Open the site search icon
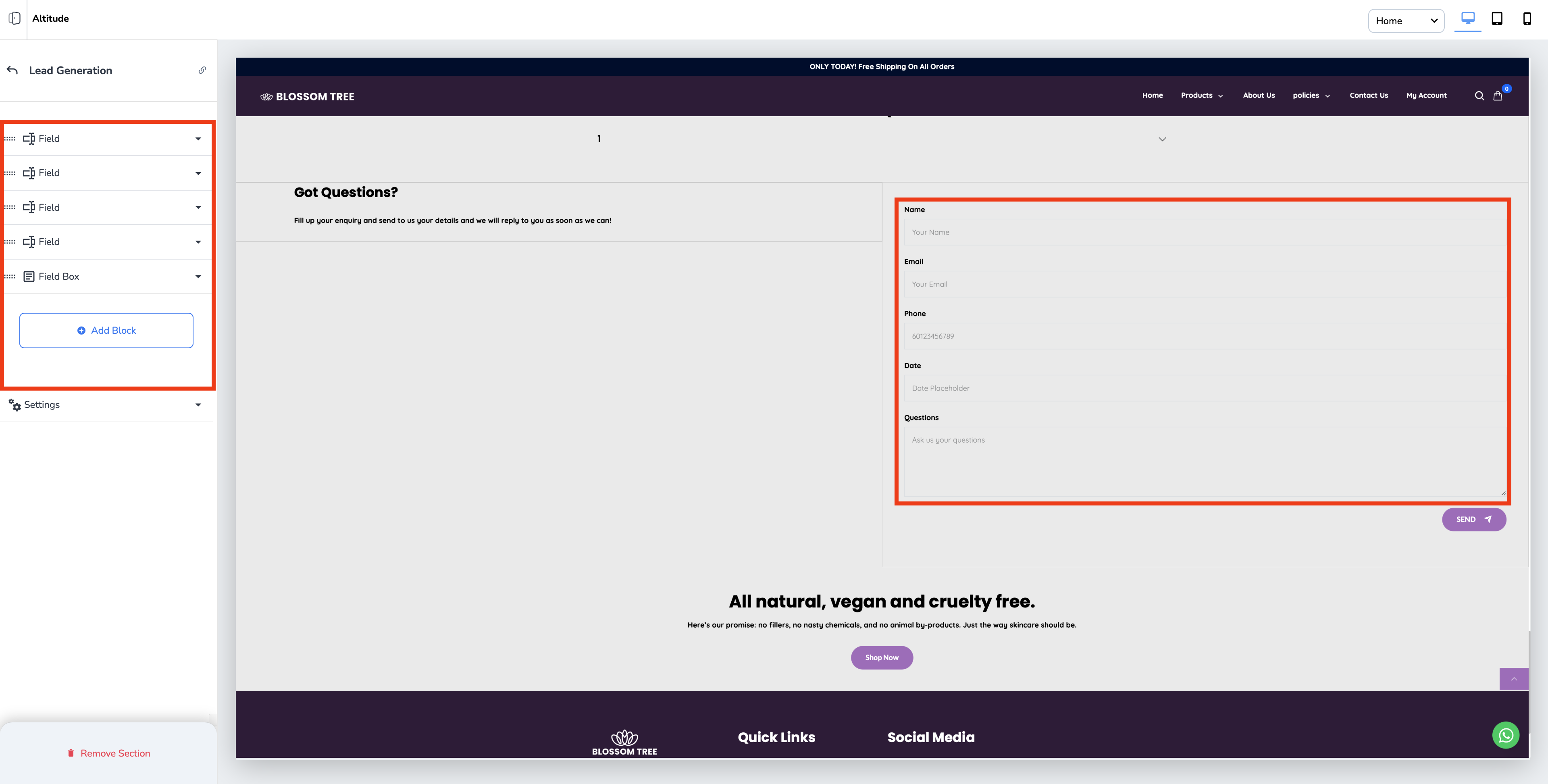This screenshot has height=784, width=1548. tap(1479, 96)
